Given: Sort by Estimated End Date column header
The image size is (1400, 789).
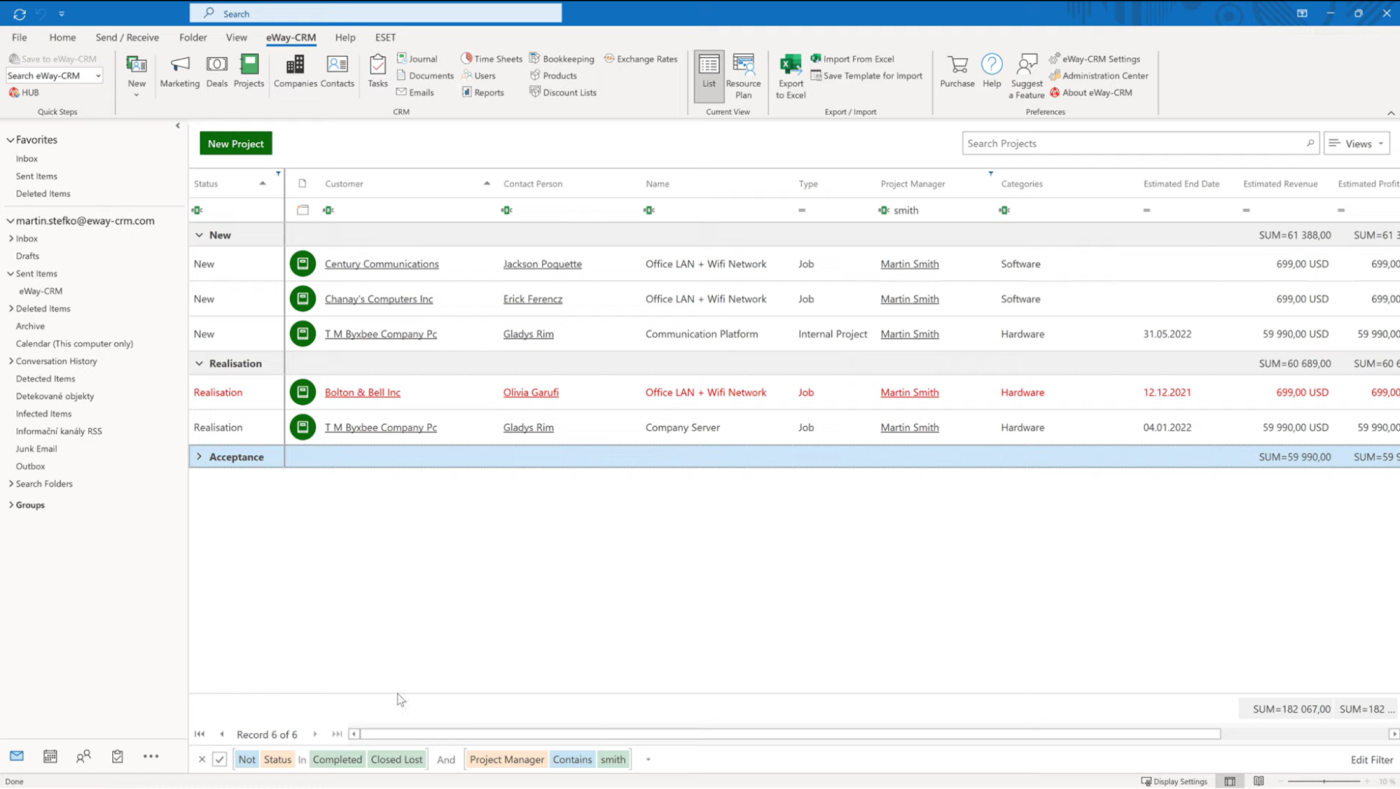Looking at the screenshot, I should click(1181, 184).
